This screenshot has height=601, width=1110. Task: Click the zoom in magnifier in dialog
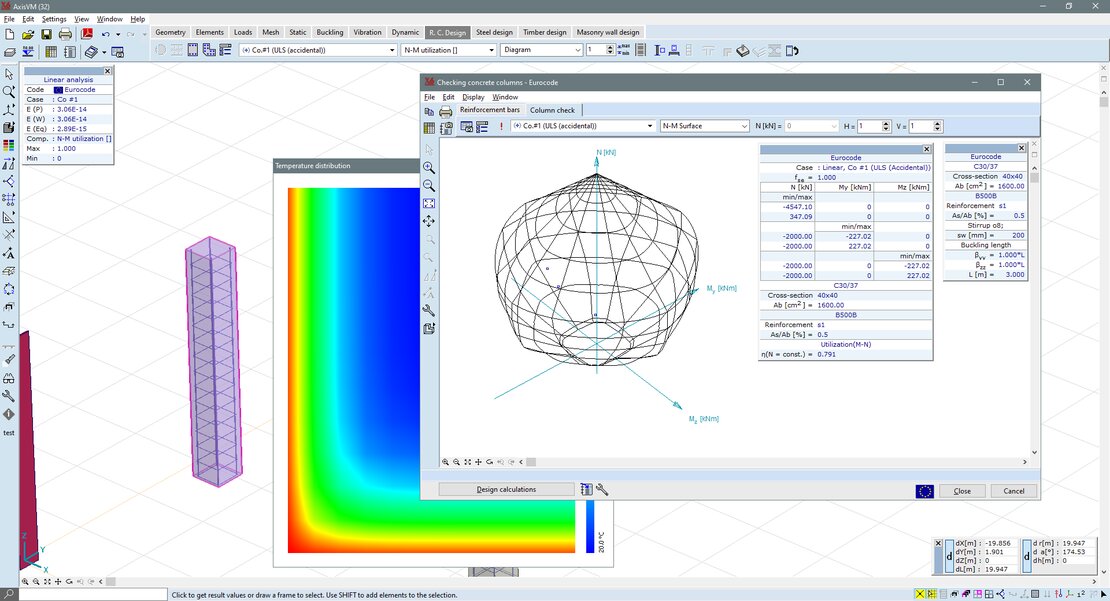point(429,168)
